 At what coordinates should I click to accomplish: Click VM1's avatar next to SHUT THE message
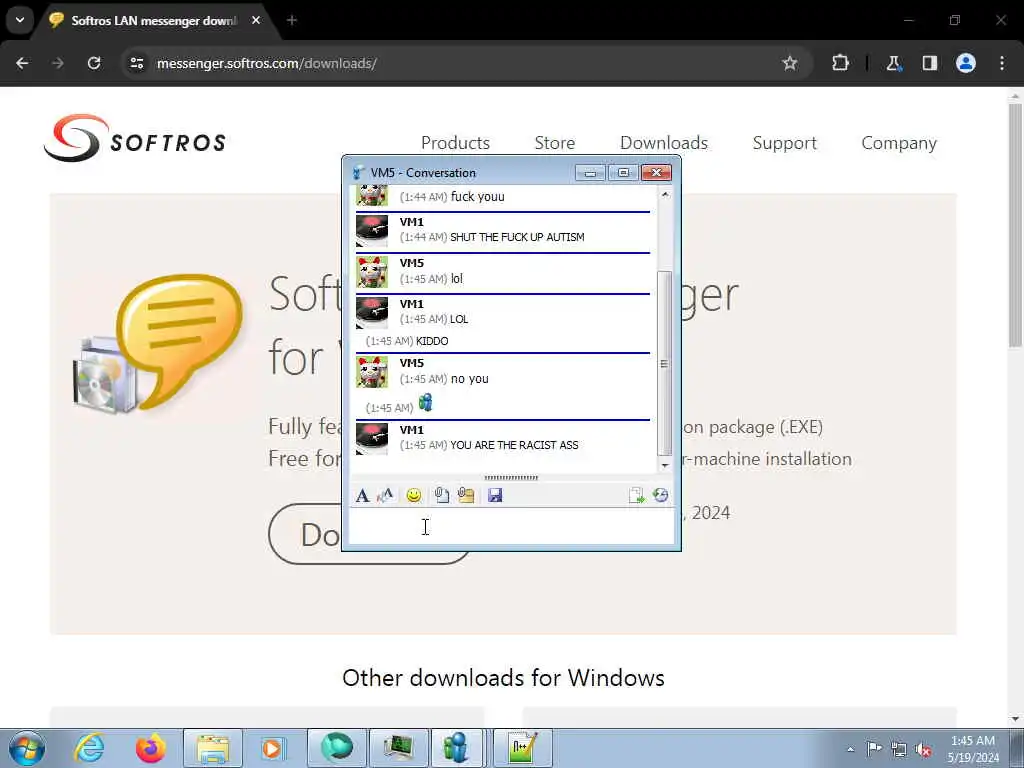[x=372, y=231]
